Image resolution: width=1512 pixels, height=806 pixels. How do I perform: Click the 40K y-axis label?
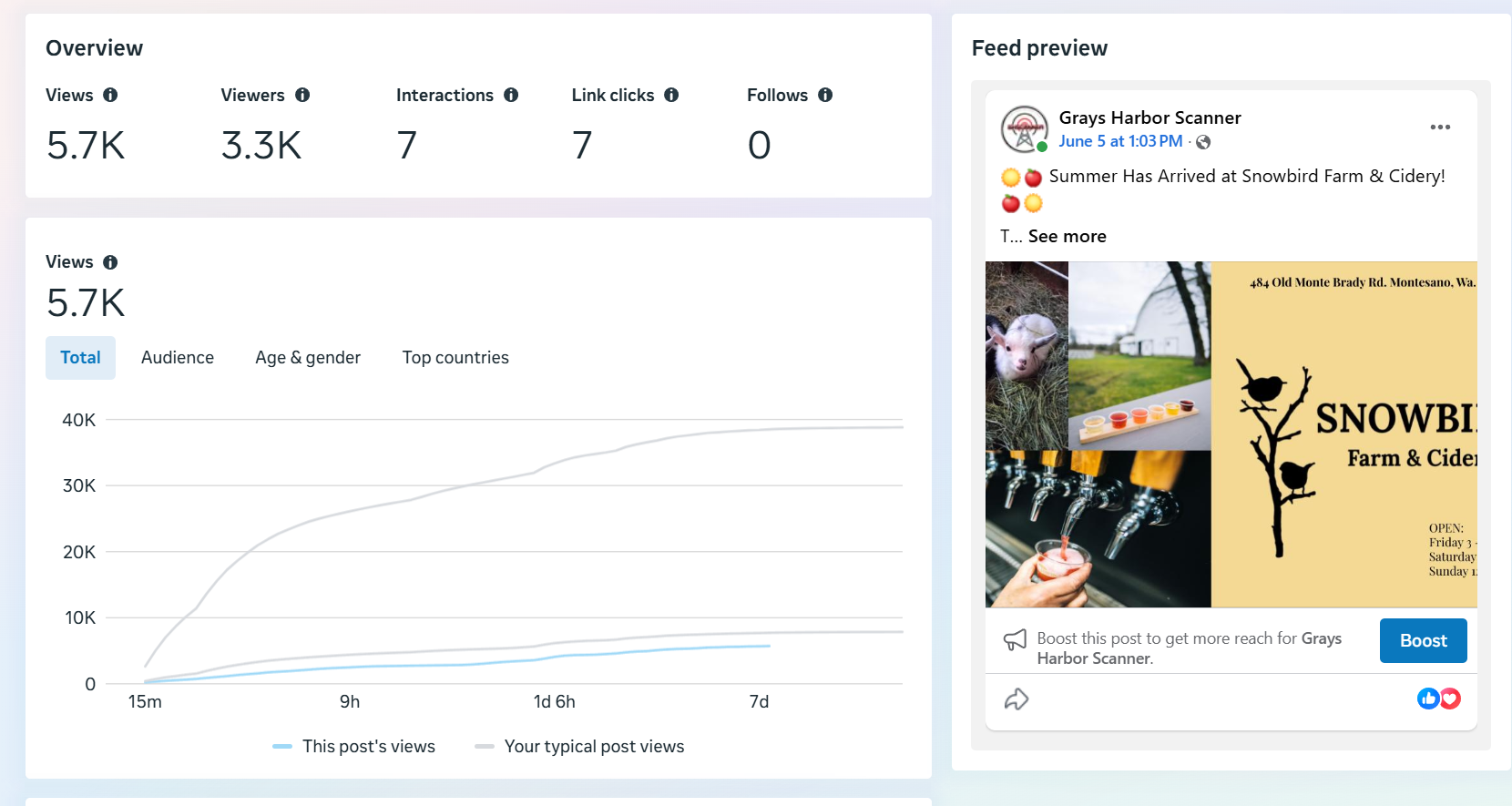[79, 420]
